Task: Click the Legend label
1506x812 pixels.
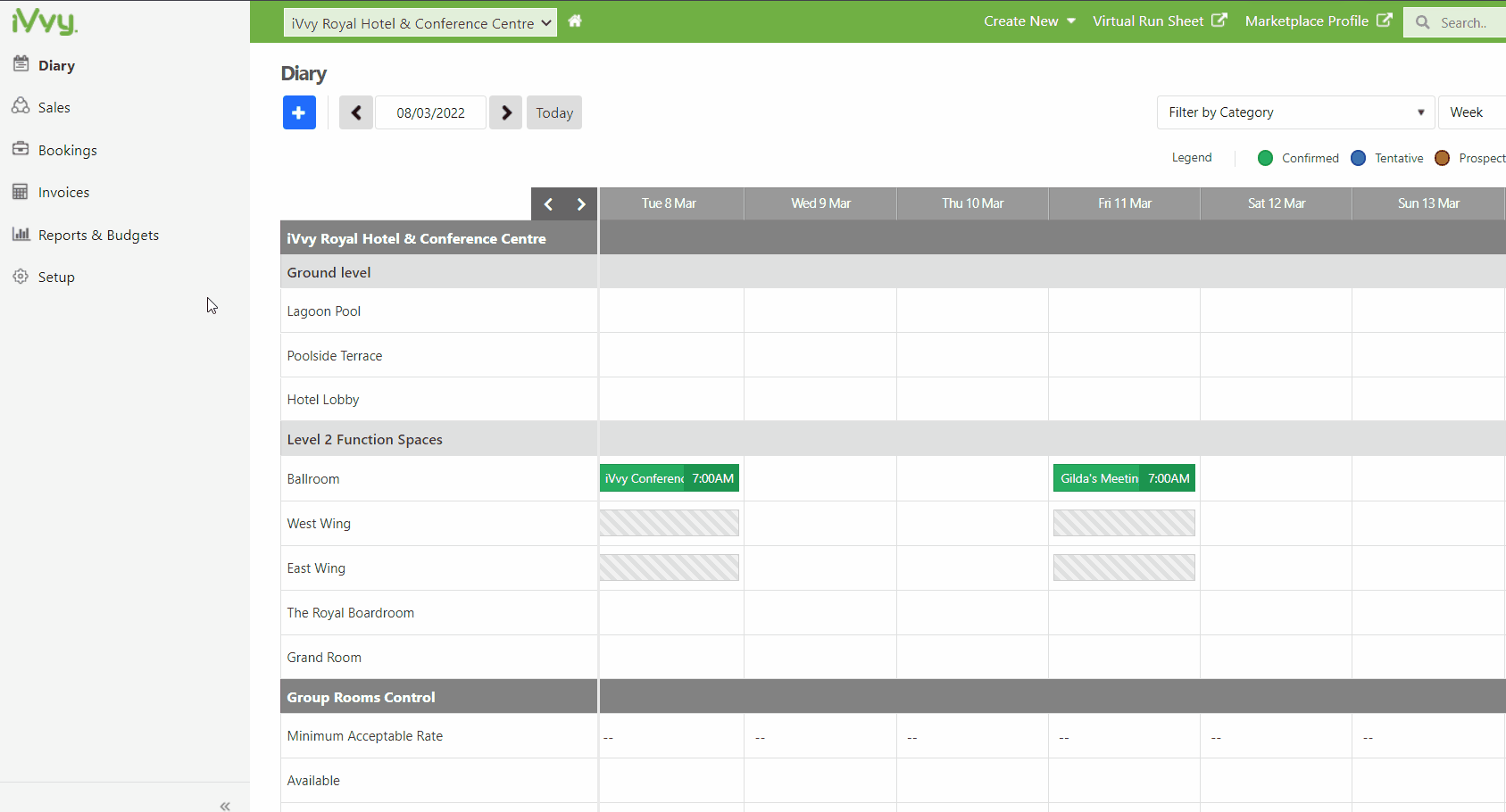Action: click(1192, 158)
